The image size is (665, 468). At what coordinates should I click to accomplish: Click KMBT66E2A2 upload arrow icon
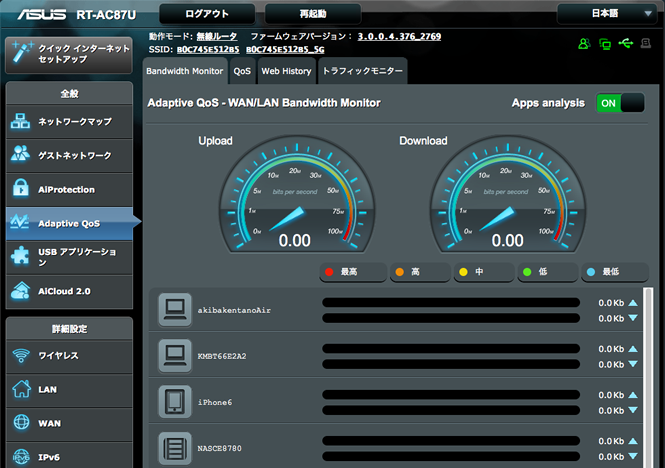[x=633, y=349]
